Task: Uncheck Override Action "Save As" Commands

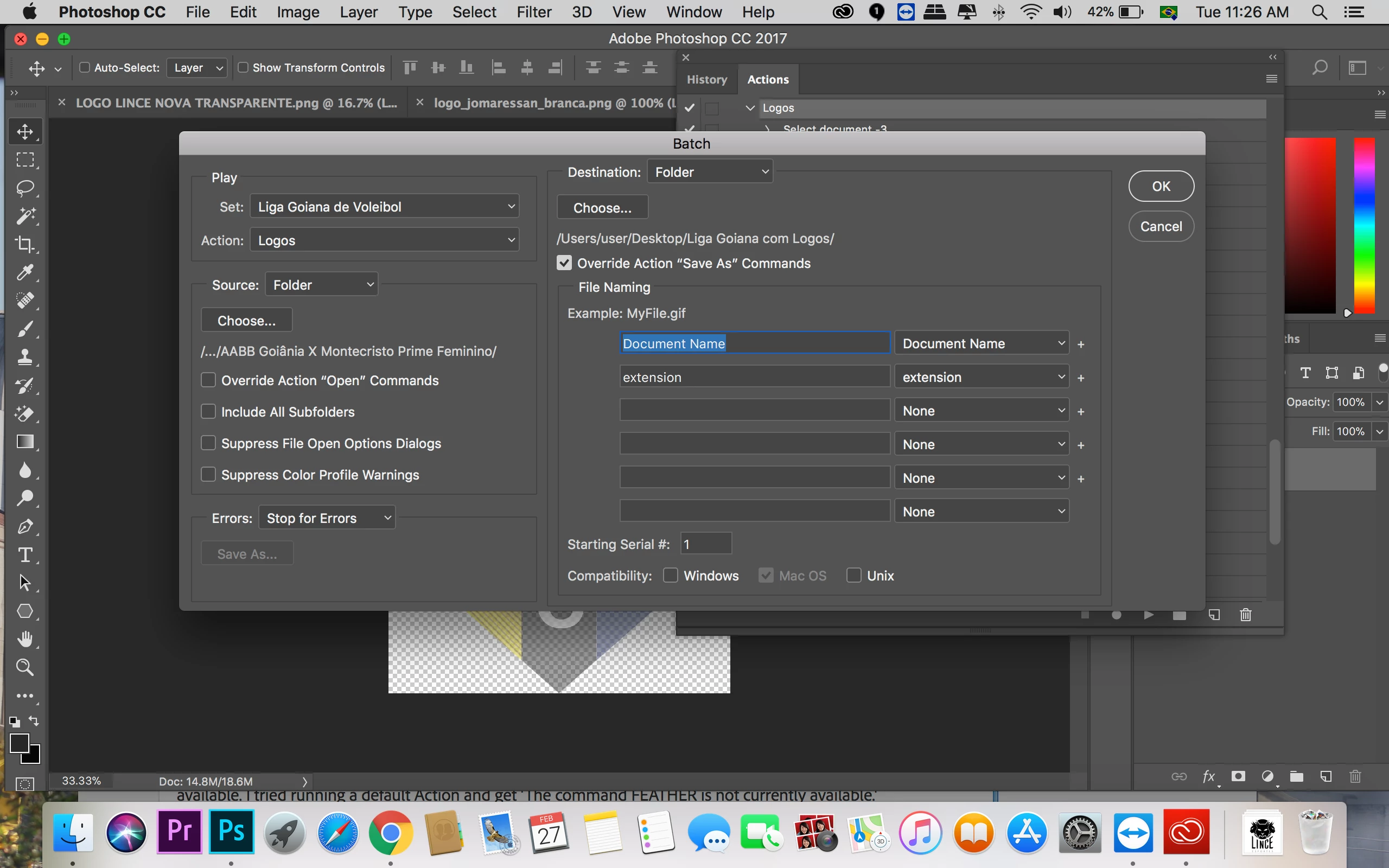Action: coord(564,263)
